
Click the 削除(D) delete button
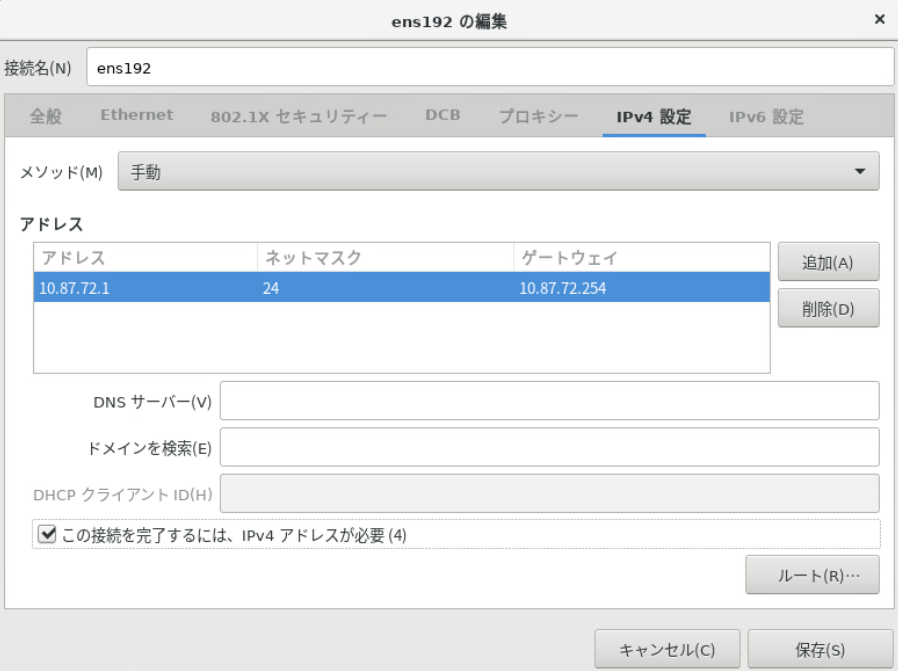coord(828,308)
